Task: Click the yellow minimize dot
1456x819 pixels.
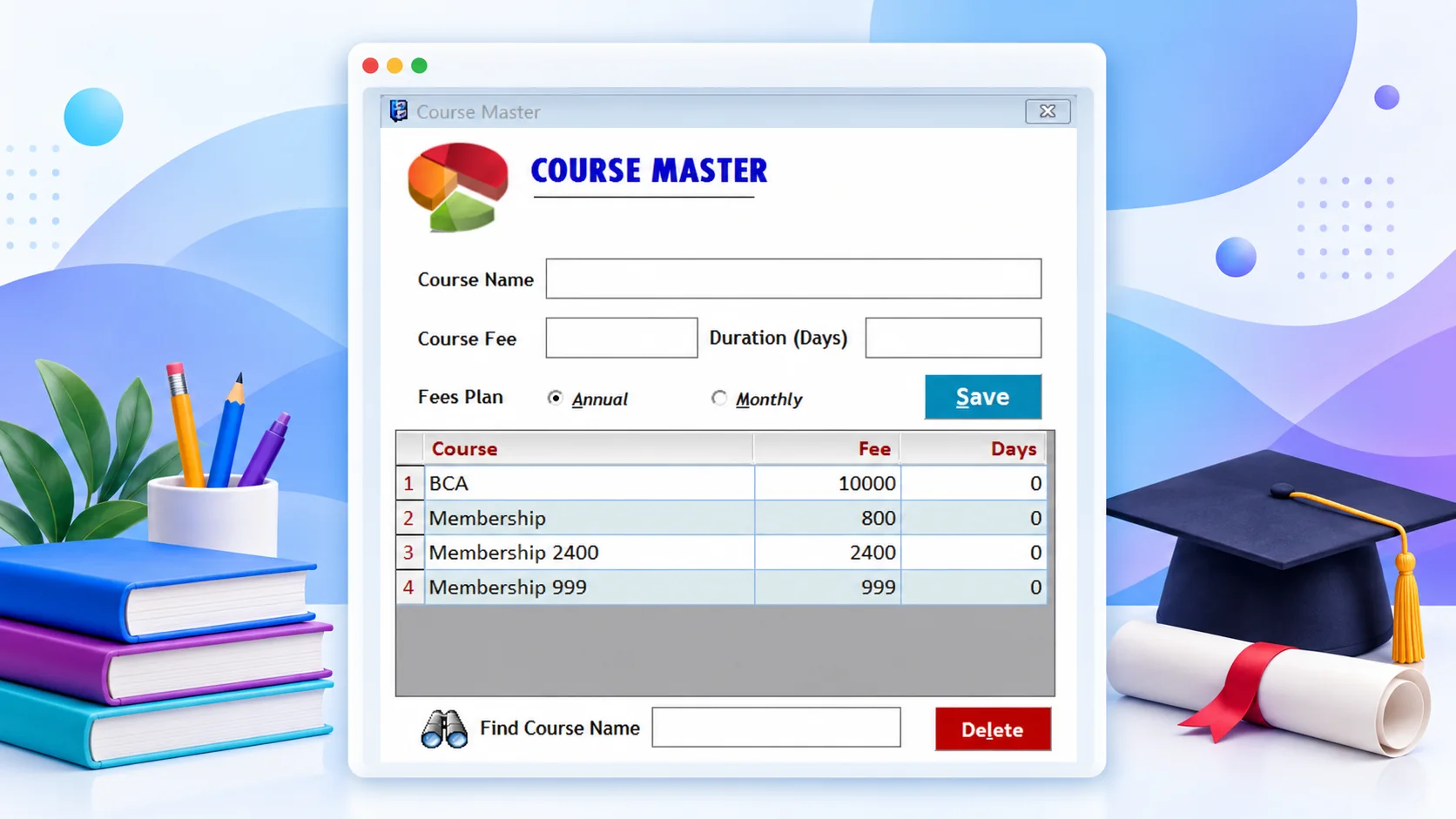Action: [394, 65]
